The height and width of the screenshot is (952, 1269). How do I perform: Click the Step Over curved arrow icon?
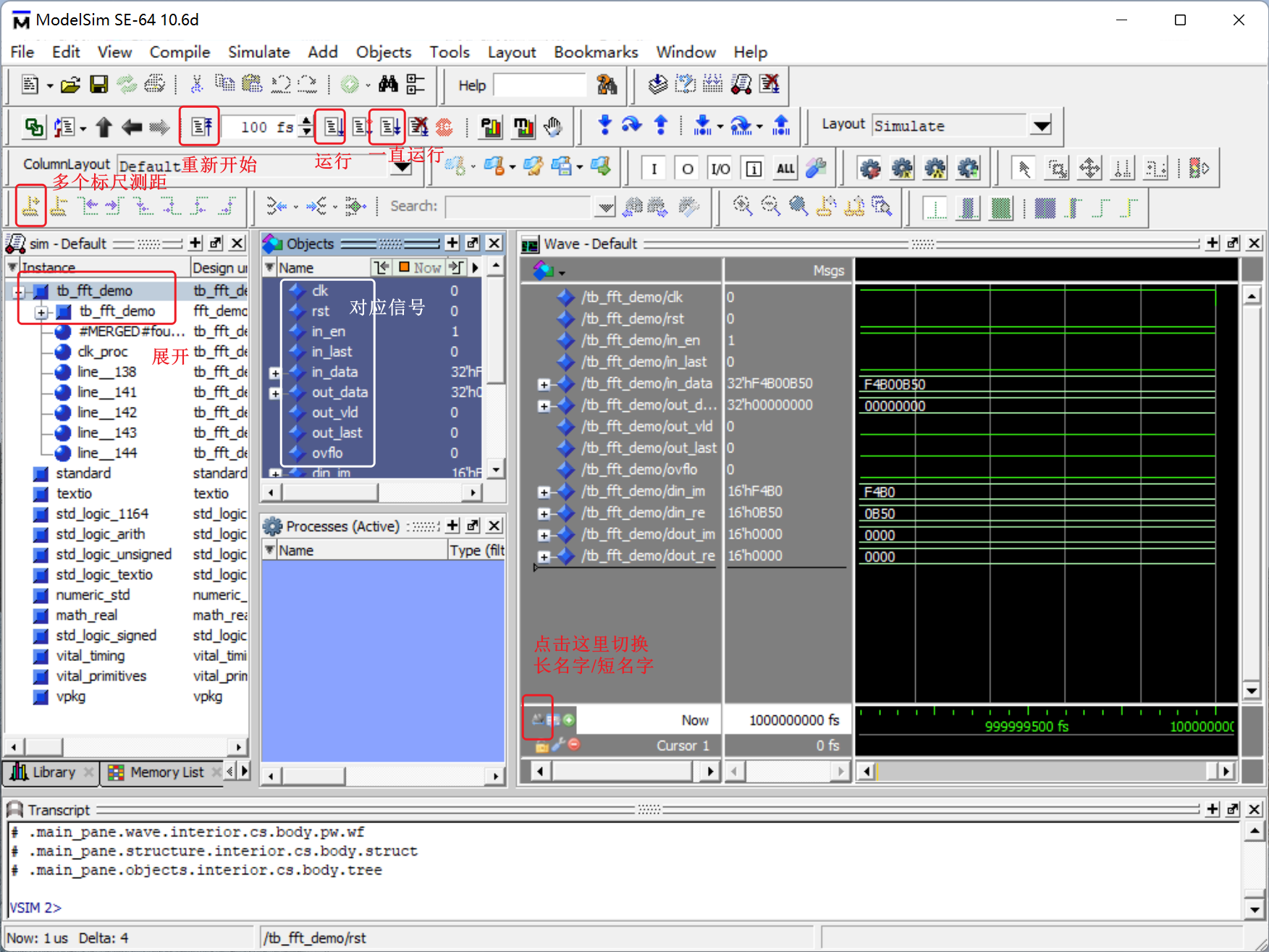632,125
